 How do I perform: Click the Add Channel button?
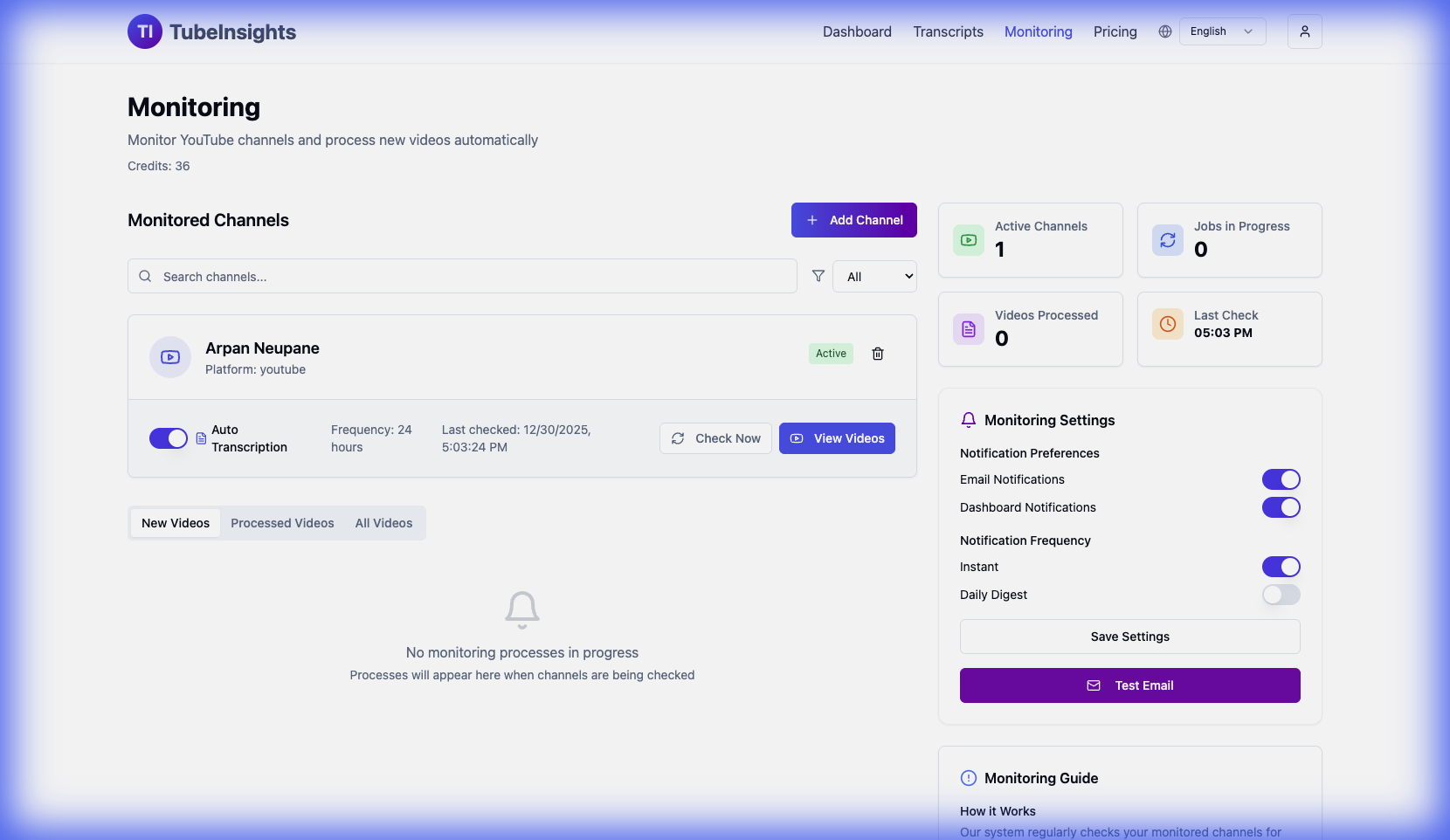(853, 220)
